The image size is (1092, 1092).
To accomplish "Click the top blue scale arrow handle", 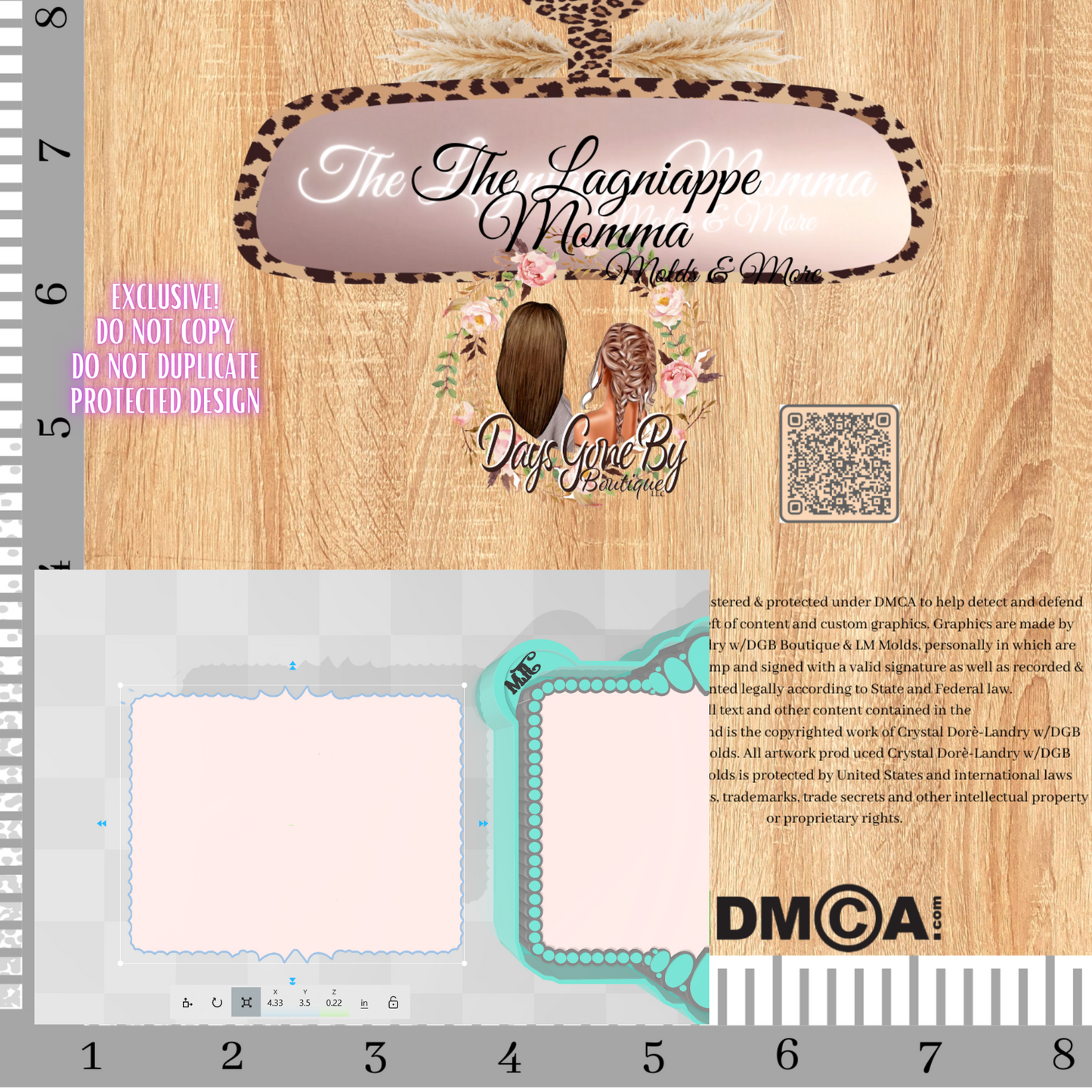I will tap(292, 666).
